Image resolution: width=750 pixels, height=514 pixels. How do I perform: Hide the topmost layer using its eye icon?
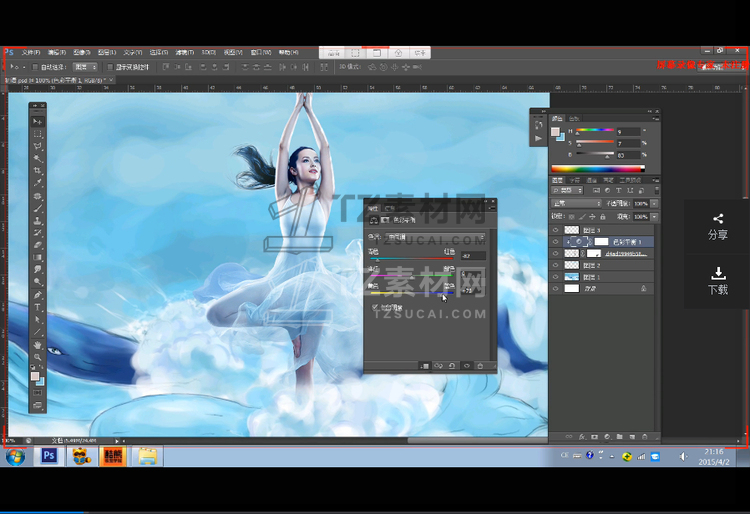coord(556,229)
